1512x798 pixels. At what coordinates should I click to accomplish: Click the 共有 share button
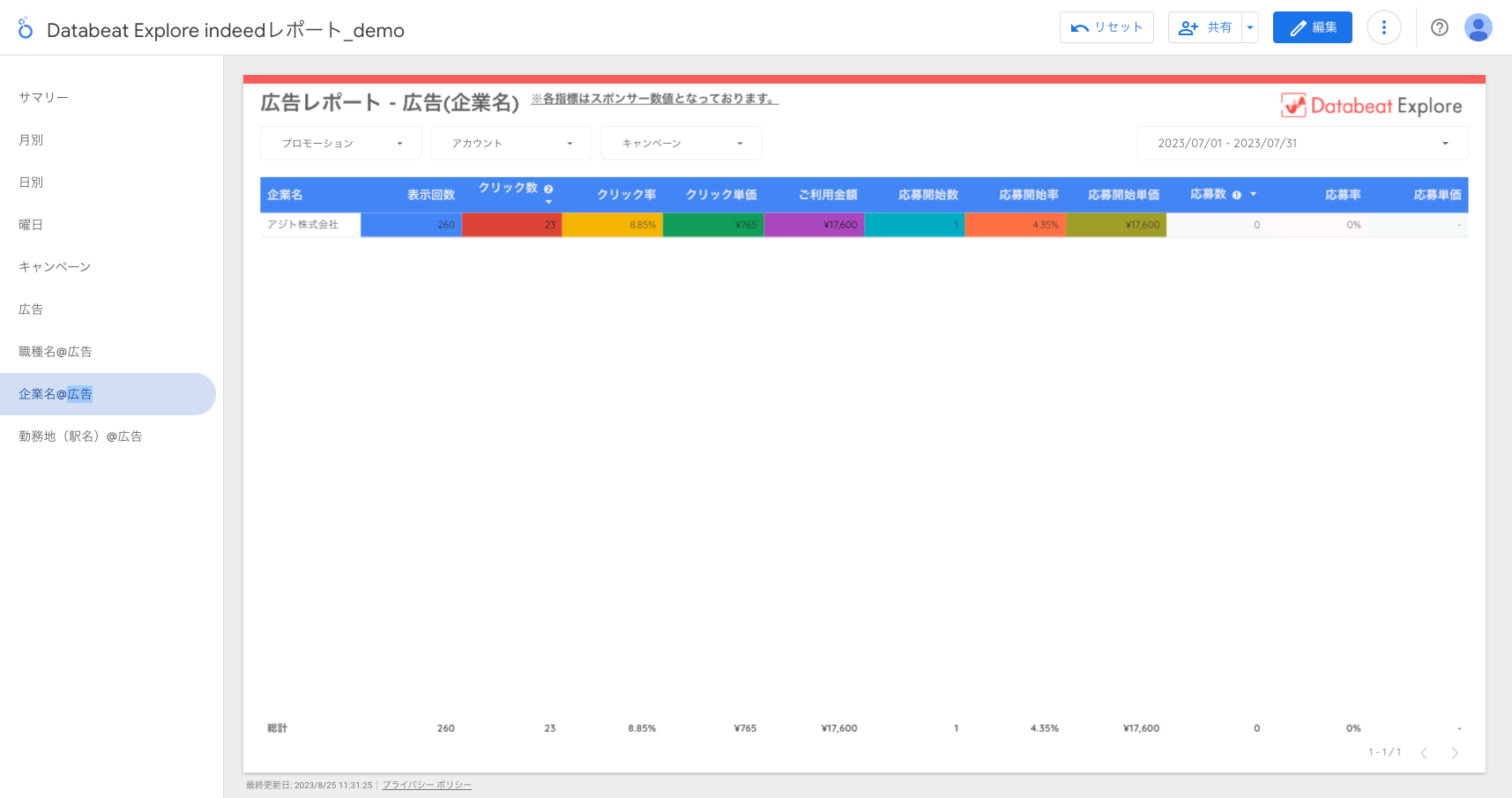1204,27
